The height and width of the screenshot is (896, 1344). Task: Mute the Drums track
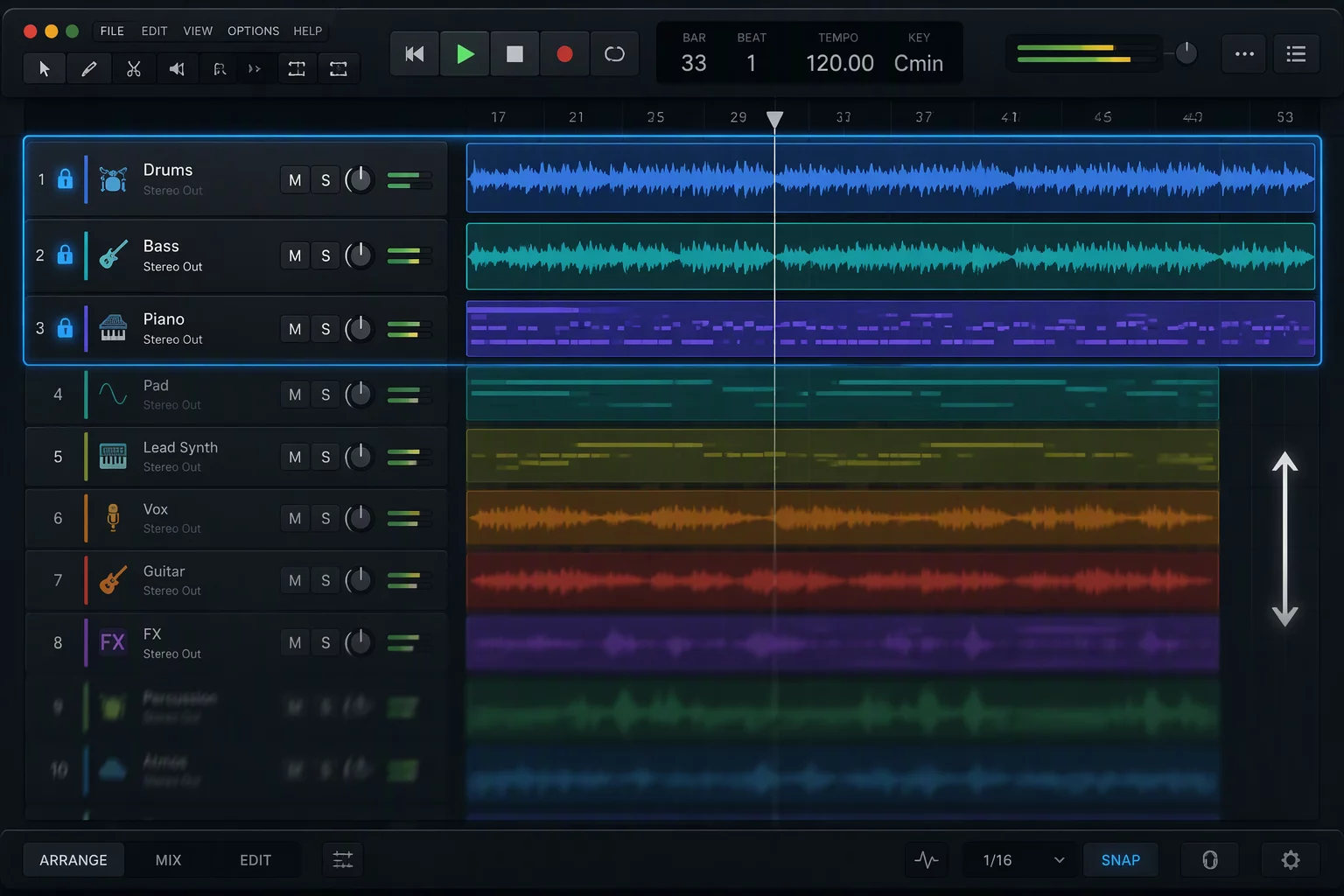click(295, 180)
